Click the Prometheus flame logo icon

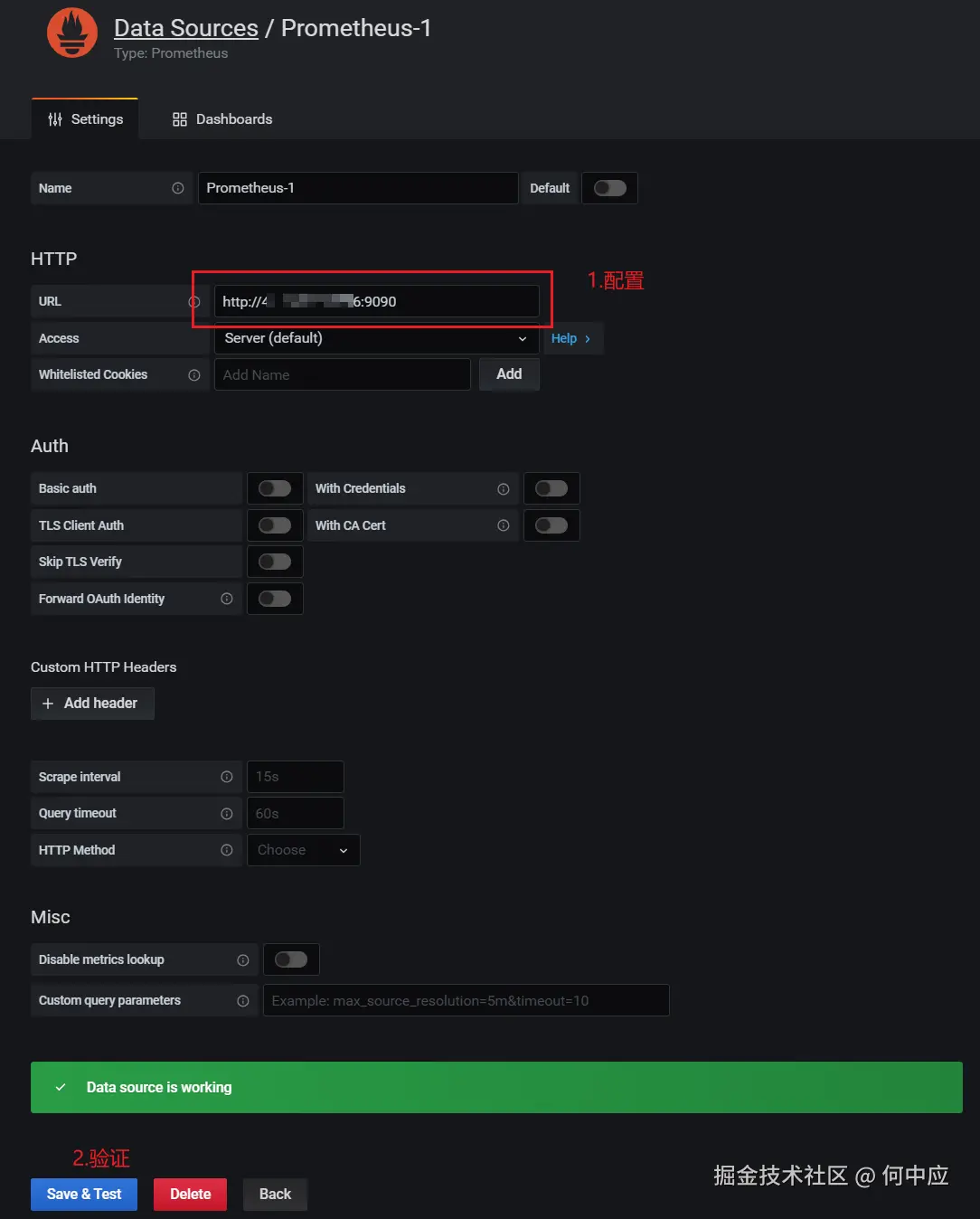click(x=72, y=33)
